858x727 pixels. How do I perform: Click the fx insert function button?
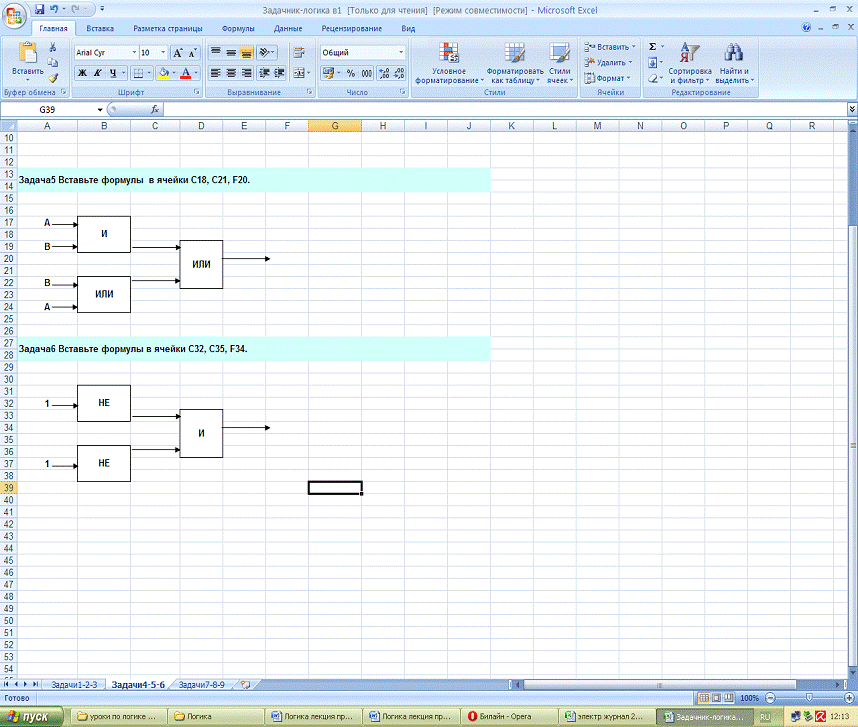tap(155, 110)
